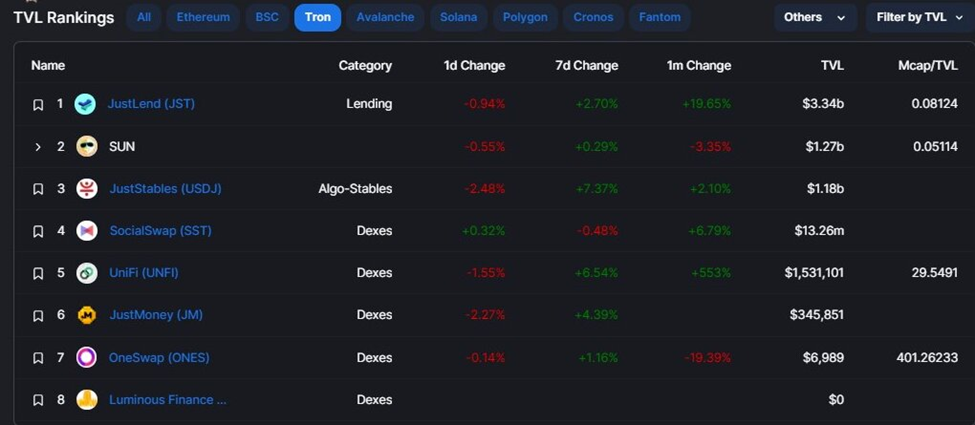Open the UniFi (UNFI) protocol link
Screen dimensions: 975x425
point(144,273)
